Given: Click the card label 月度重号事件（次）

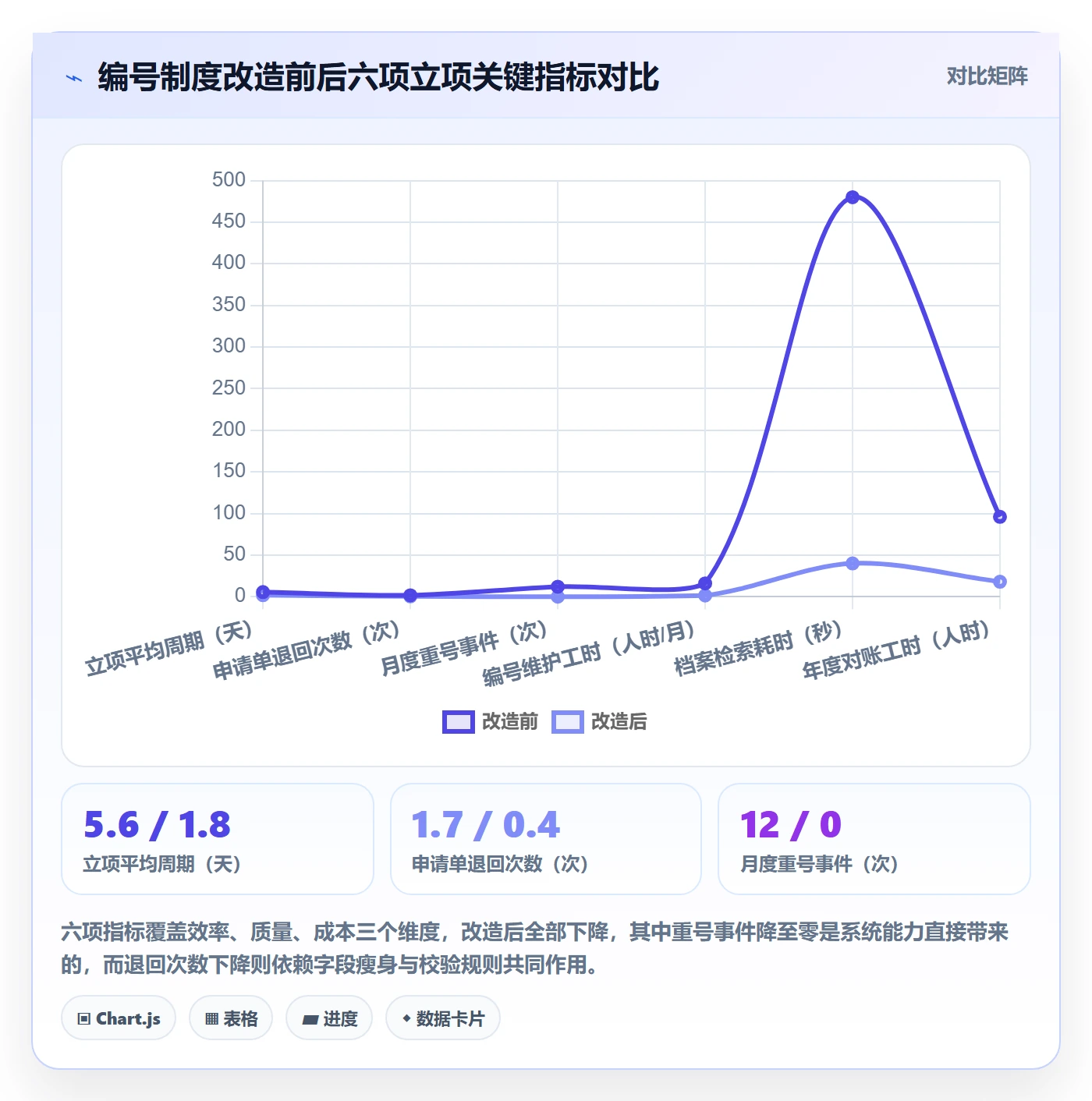Looking at the screenshot, I should pyautogui.click(x=819, y=864).
